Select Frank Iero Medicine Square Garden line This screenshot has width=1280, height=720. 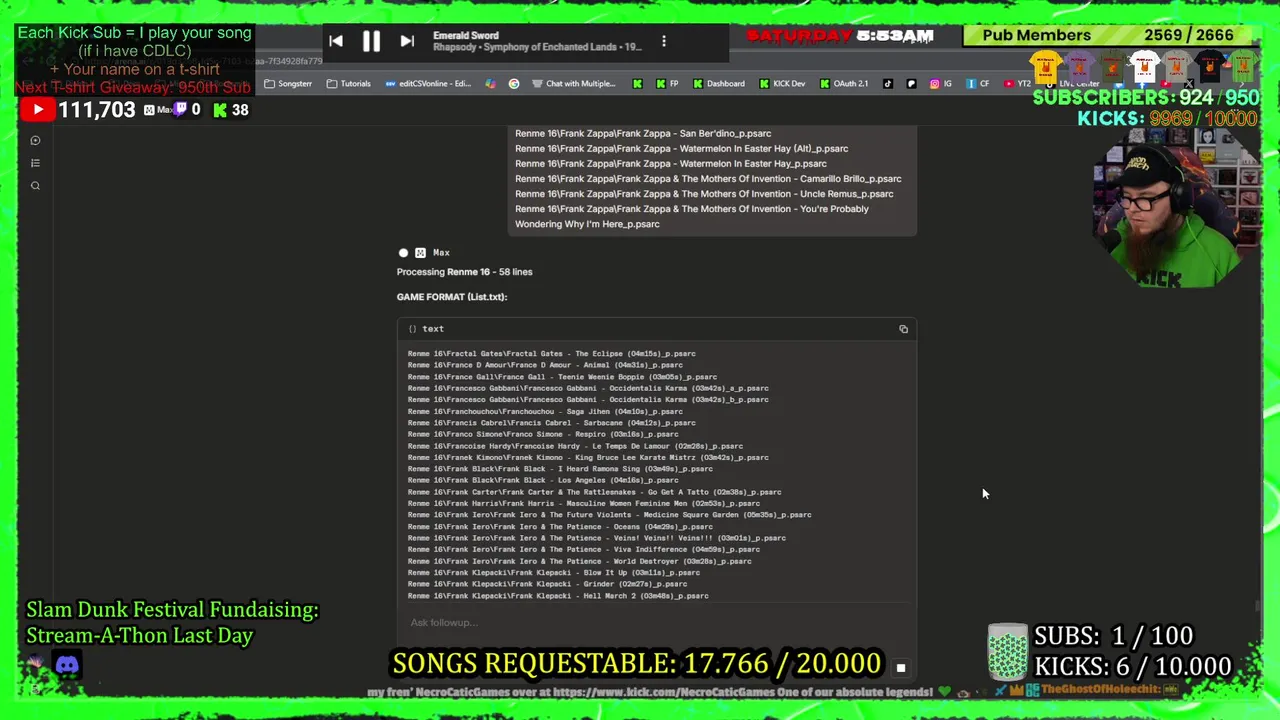click(x=609, y=515)
